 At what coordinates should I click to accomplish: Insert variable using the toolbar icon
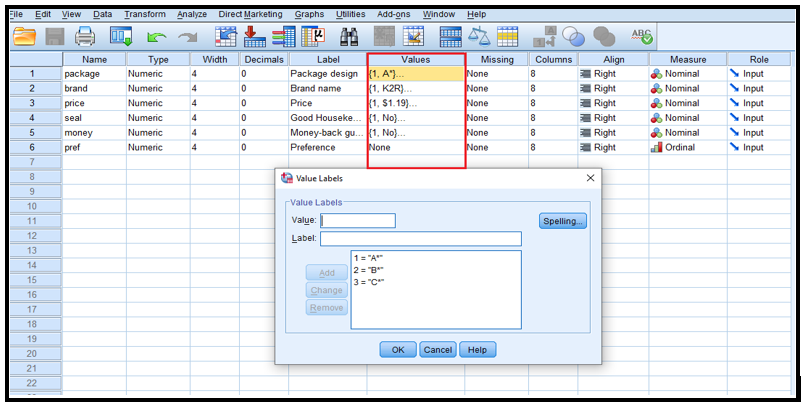413,37
